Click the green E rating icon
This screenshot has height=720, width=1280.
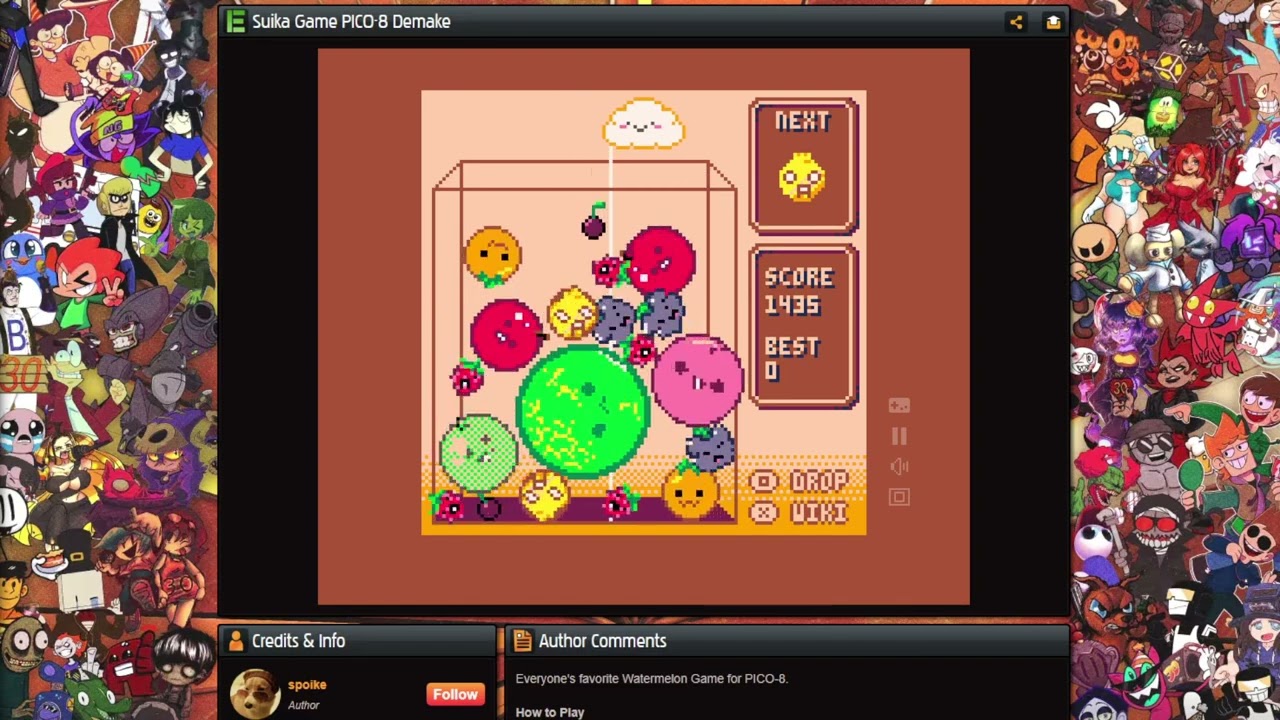pyautogui.click(x=236, y=21)
